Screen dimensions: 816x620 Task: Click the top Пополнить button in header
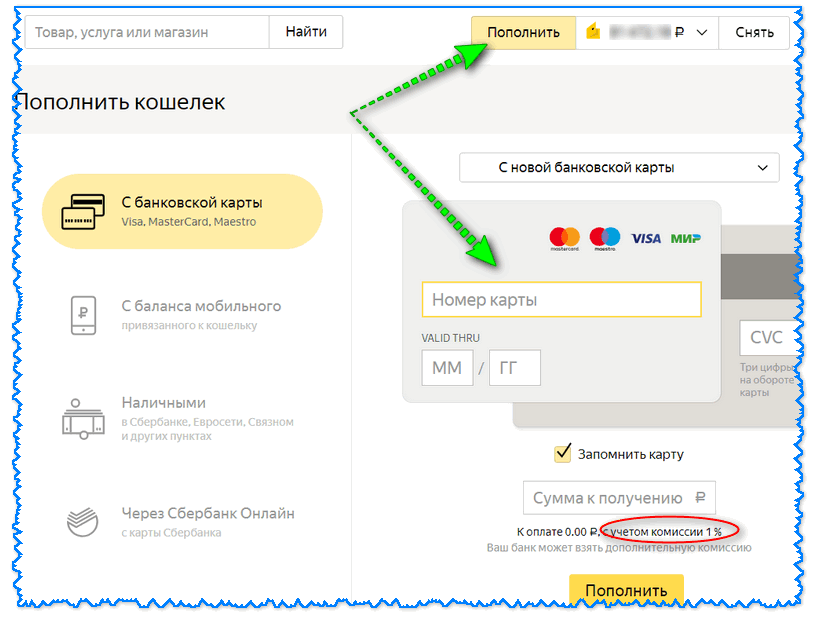coord(523,32)
